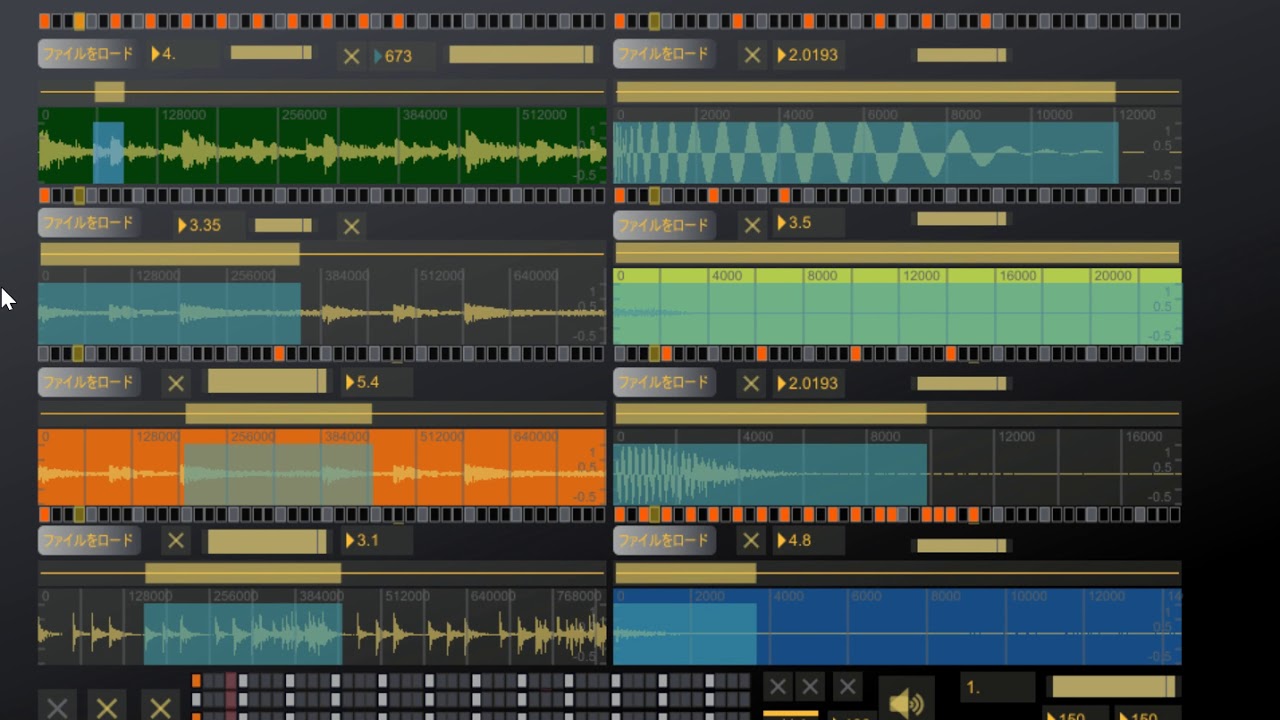Select the number box showing 3.1
Viewport: 1280px width, 720px height.
(376, 540)
